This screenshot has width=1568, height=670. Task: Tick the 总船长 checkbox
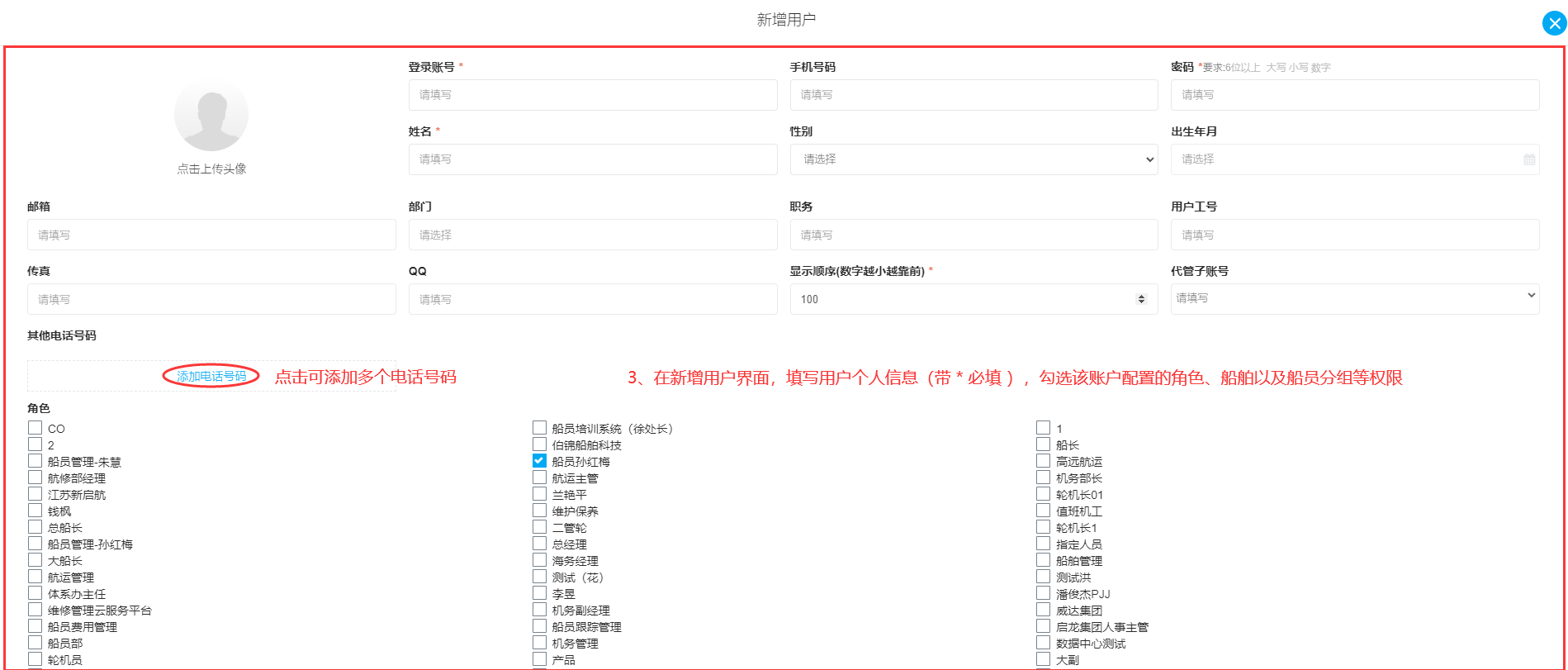coord(35,527)
